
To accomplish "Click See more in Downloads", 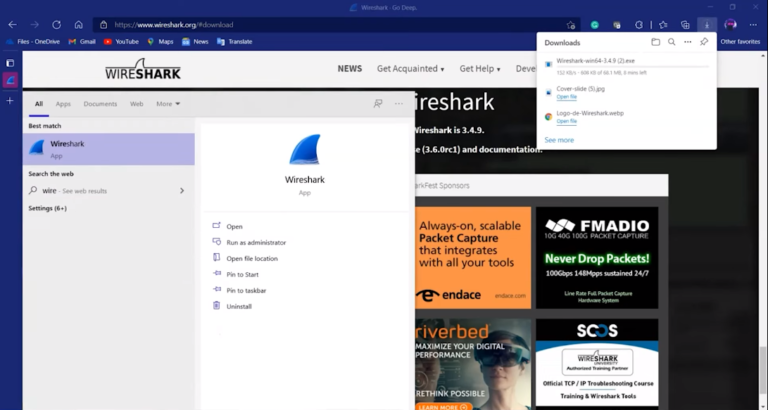I will (559, 140).
